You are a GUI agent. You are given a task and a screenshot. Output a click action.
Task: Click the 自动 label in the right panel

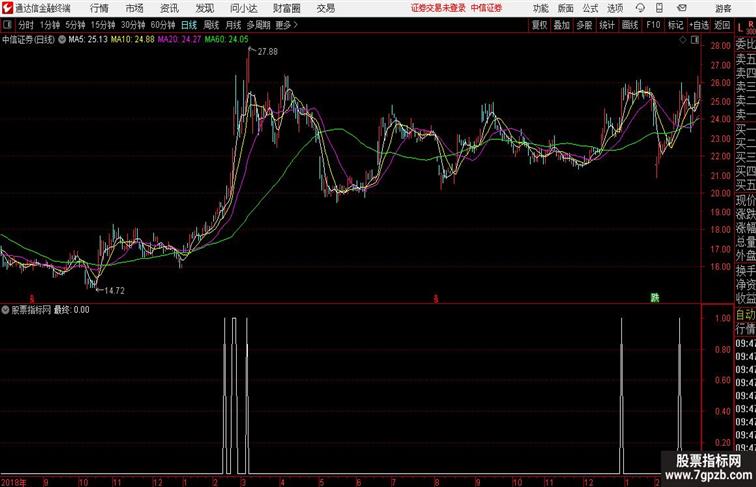(745, 315)
